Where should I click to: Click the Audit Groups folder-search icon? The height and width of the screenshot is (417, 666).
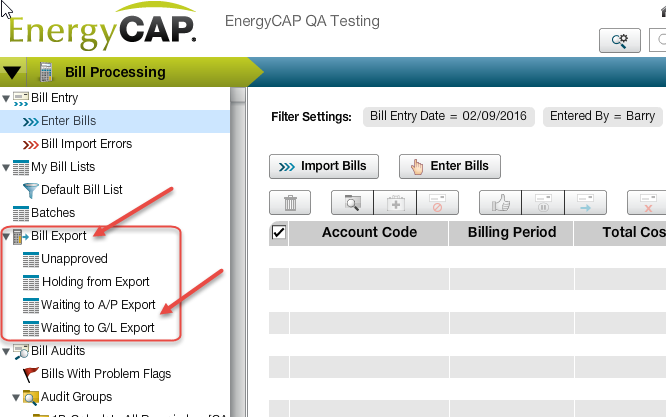coord(31,397)
